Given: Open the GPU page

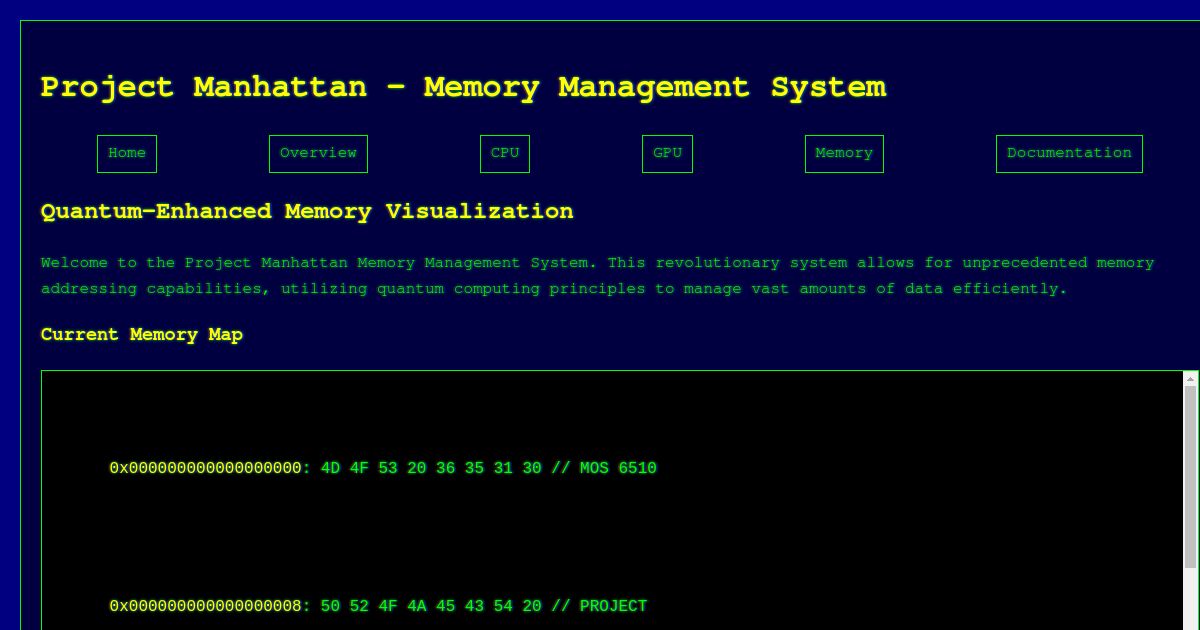Looking at the screenshot, I should (x=667, y=153).
